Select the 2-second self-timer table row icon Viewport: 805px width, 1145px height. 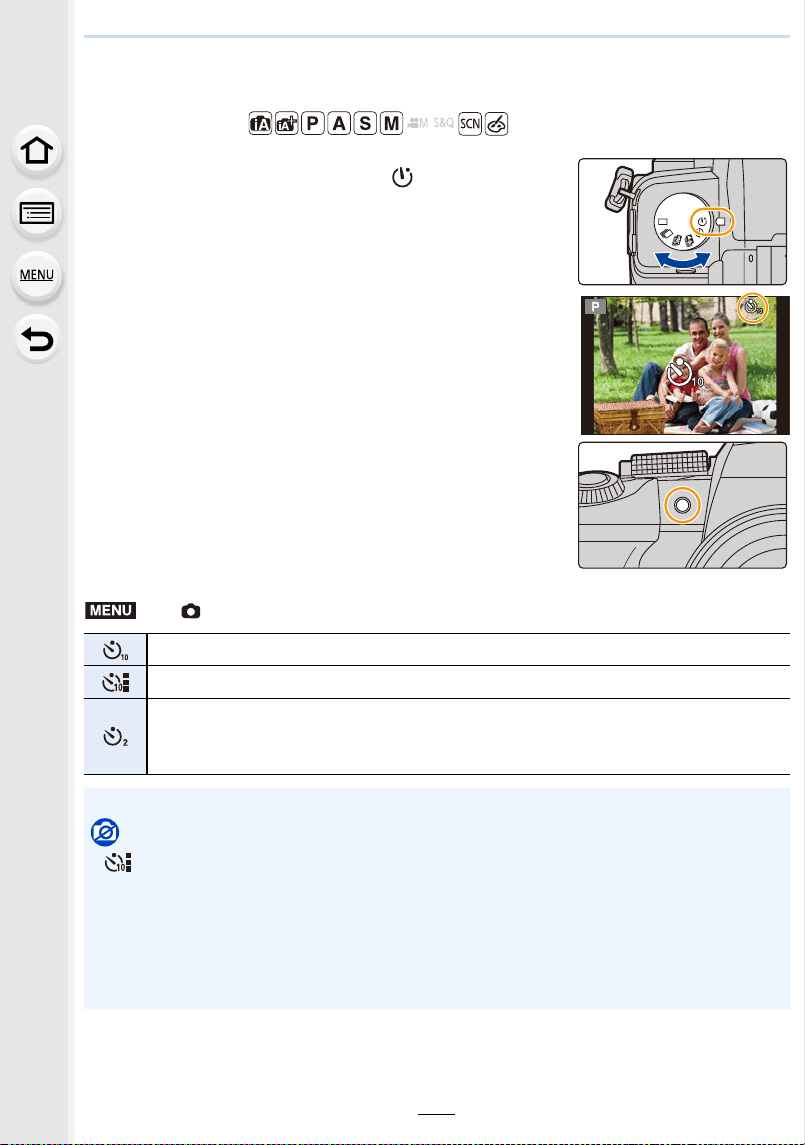[115, 737]
